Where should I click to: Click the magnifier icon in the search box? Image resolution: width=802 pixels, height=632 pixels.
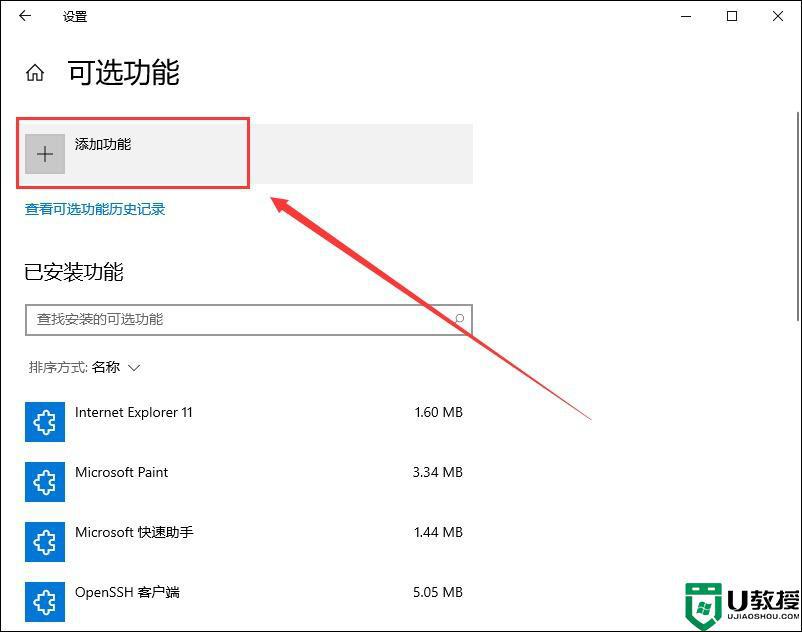pos(459,319)
